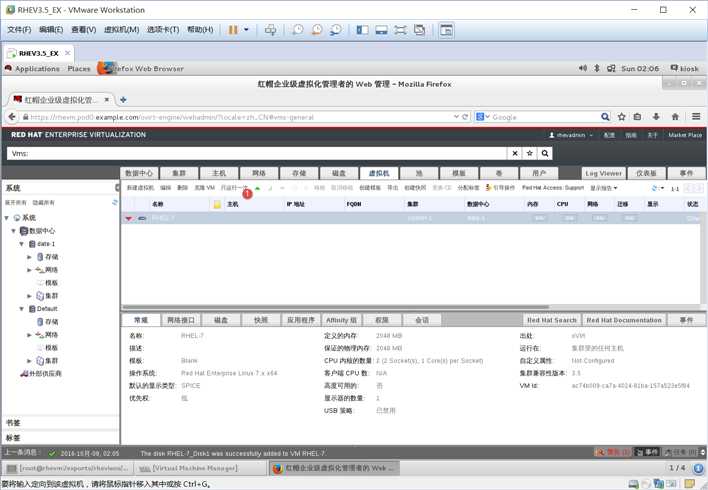Expand 存储 under data-1 in tree
This screenshot has width=708, height=490.
pyautogui.click(x=29, y=257)
